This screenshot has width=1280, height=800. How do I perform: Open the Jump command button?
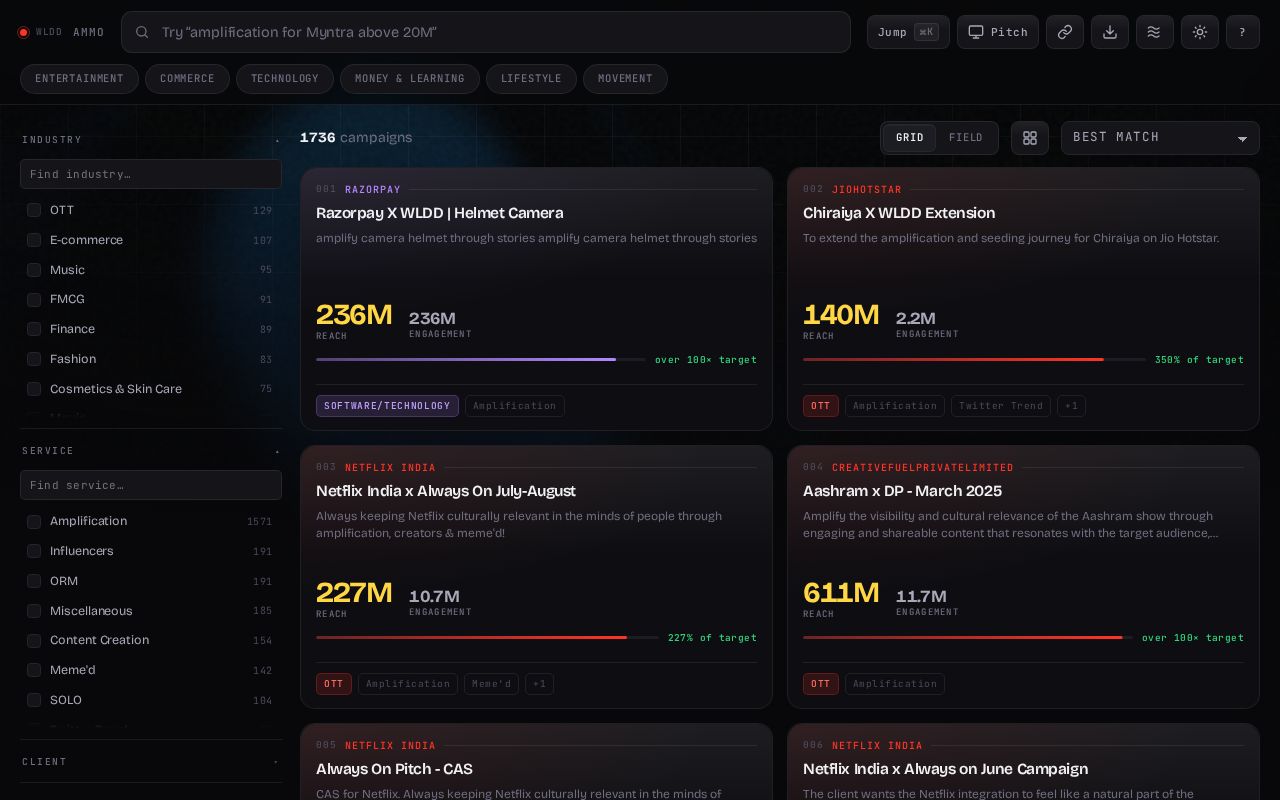[x=908, y=32]
